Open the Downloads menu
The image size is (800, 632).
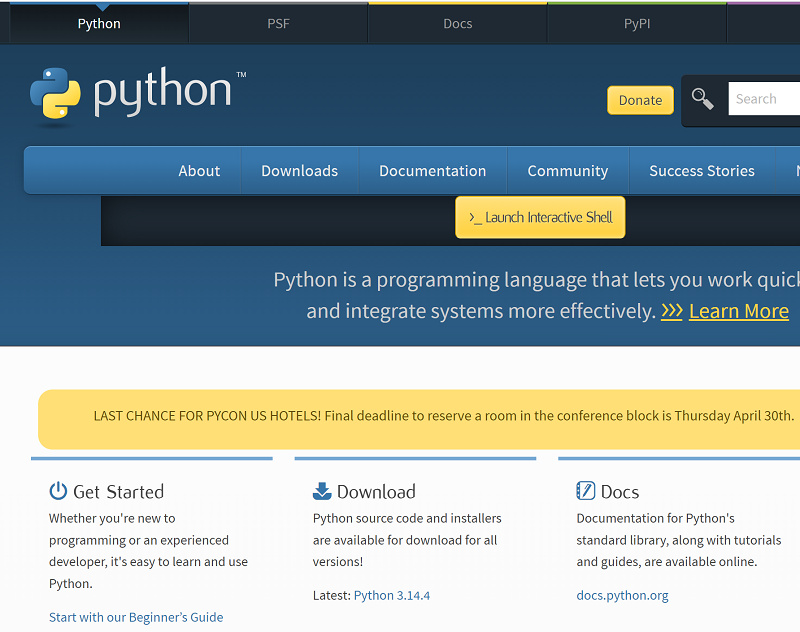point(299,171)
